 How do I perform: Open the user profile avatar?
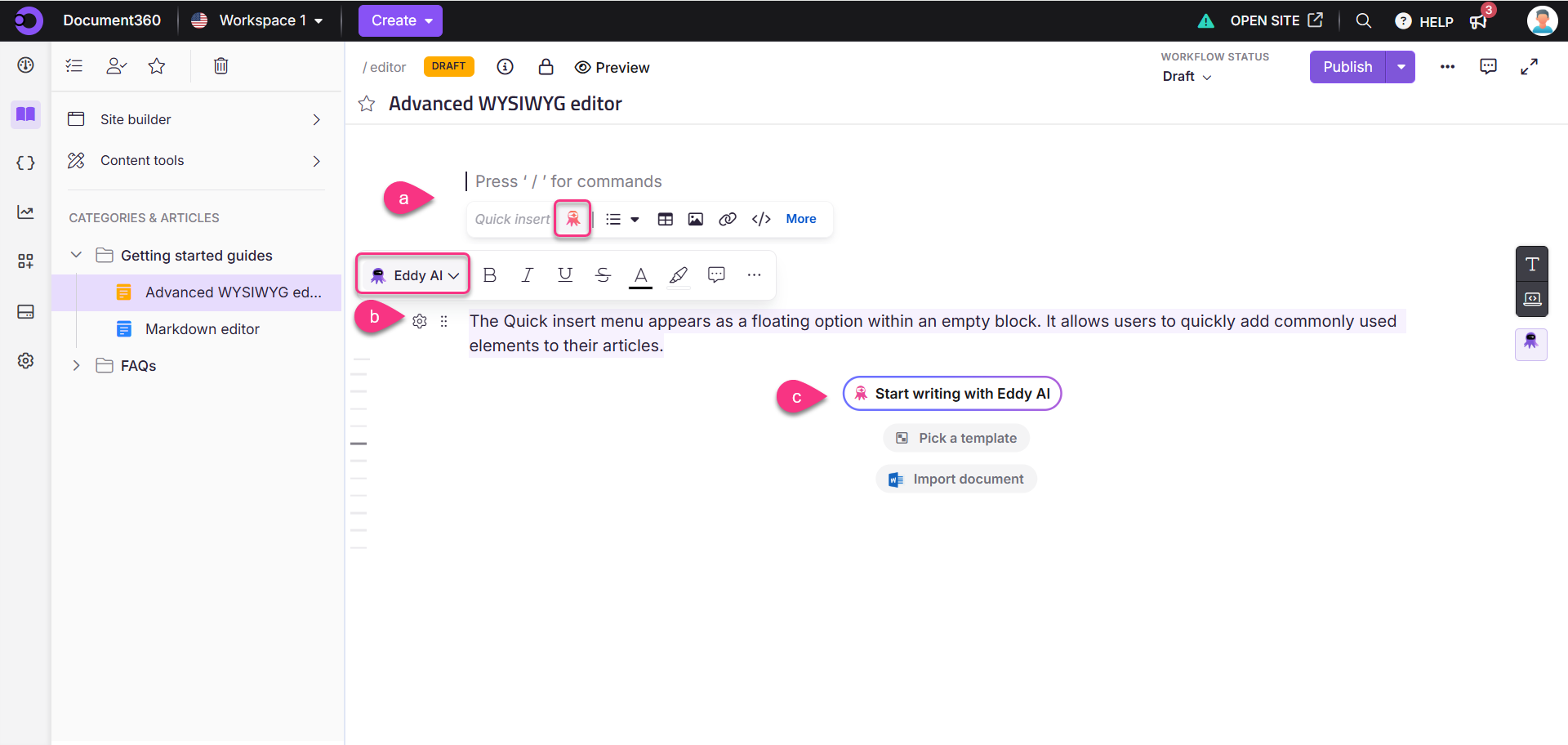click(x=1542, y=20)
